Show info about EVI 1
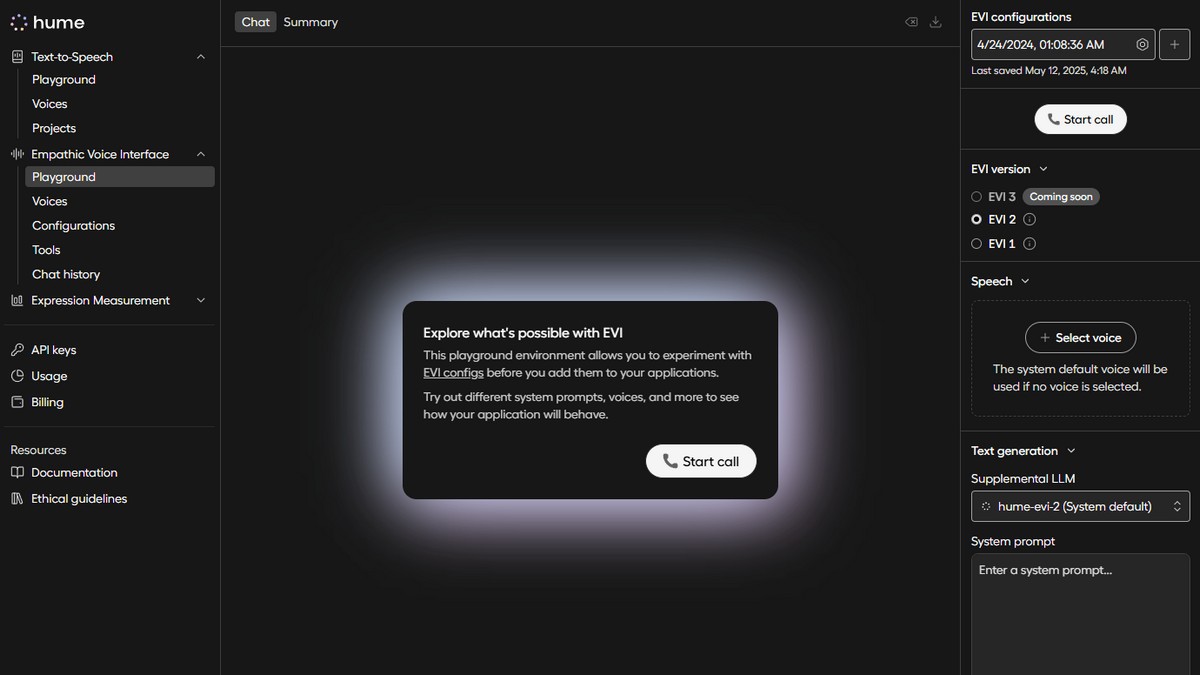Screen dimensions: 1200x675 [x=1029, y=243]
